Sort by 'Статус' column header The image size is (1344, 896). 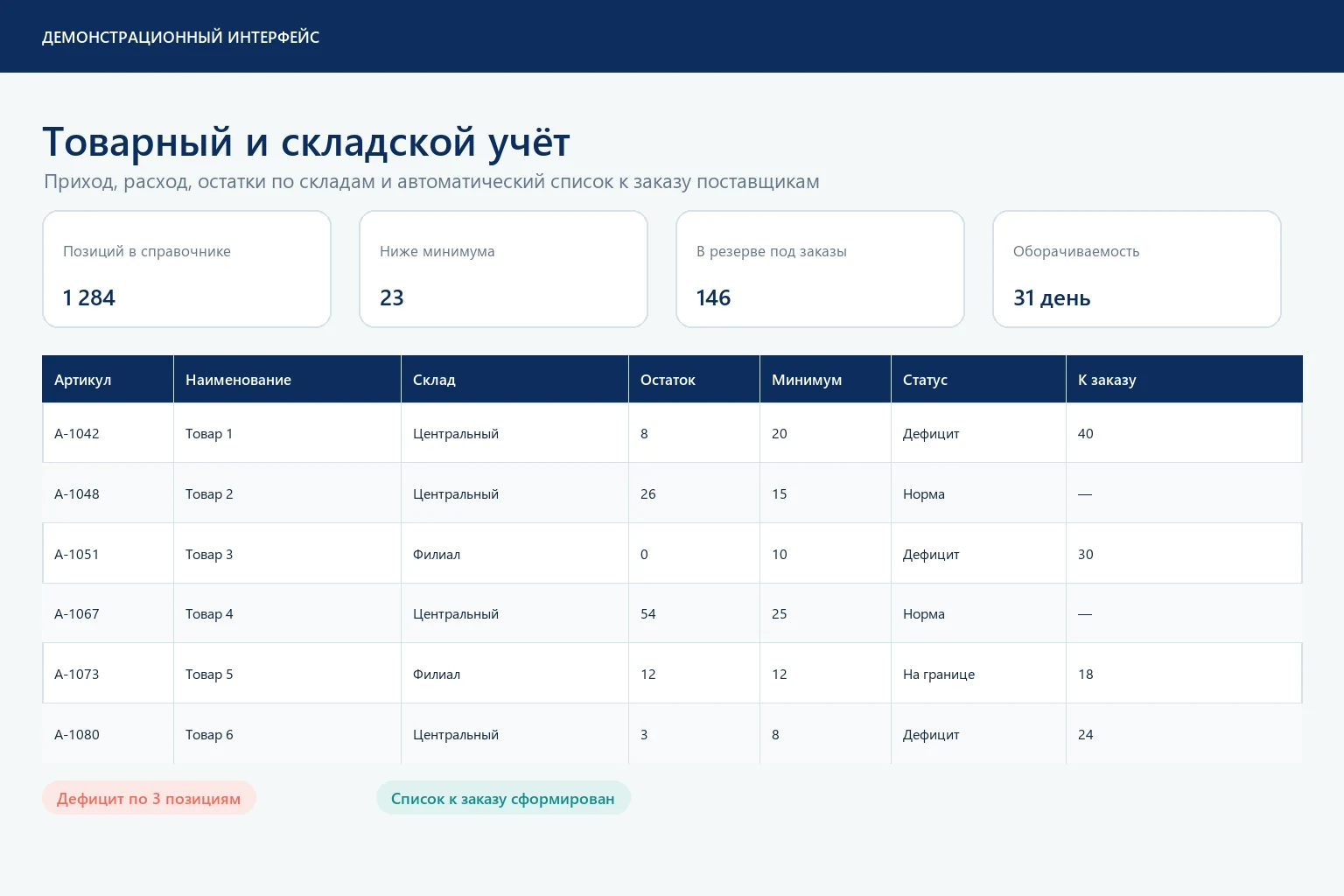click(x=978, y=379)
